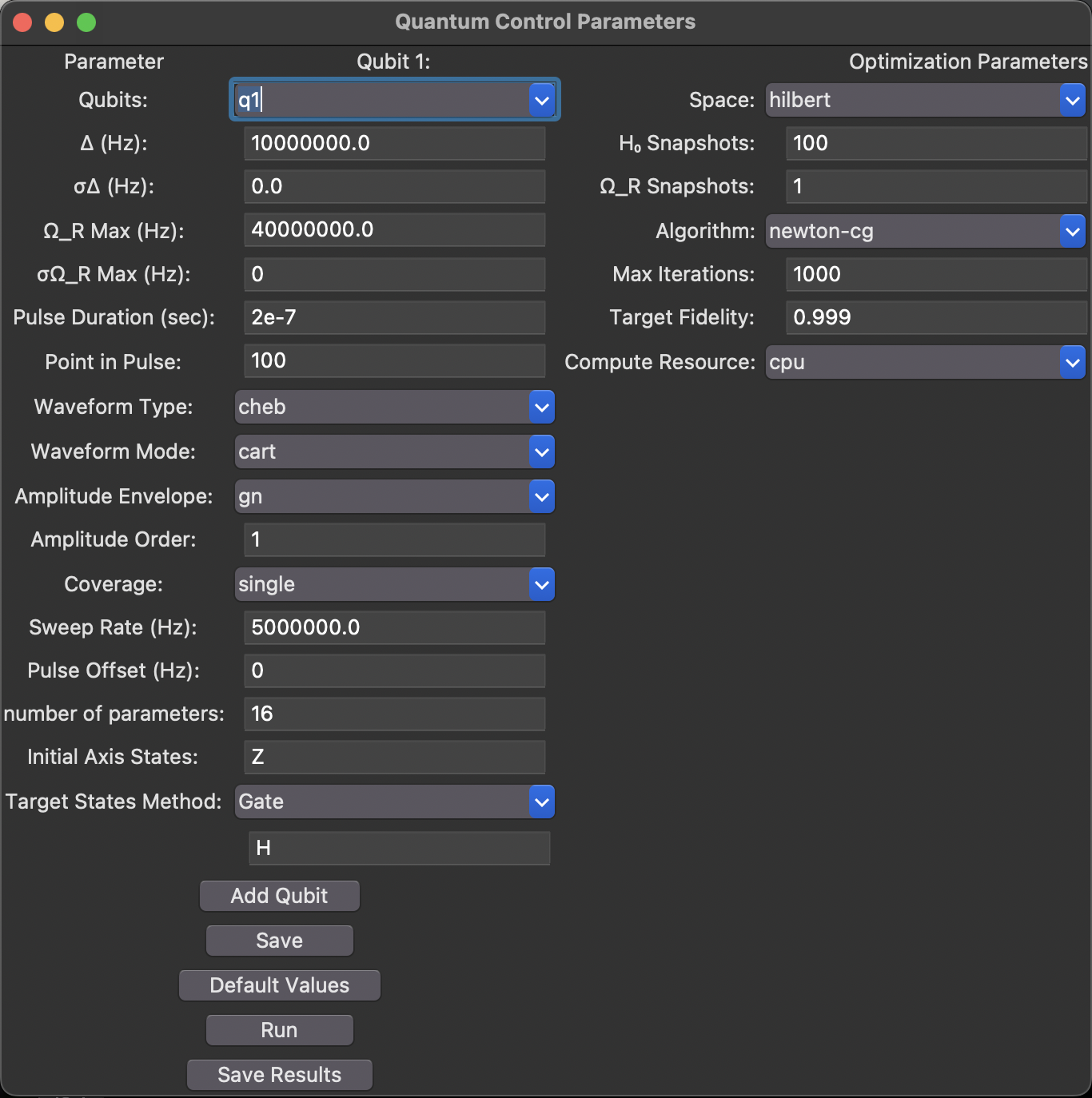Select the Ω_R Snapshots input field
This screenshot has width=1092, height=1098.
point(937,186)
